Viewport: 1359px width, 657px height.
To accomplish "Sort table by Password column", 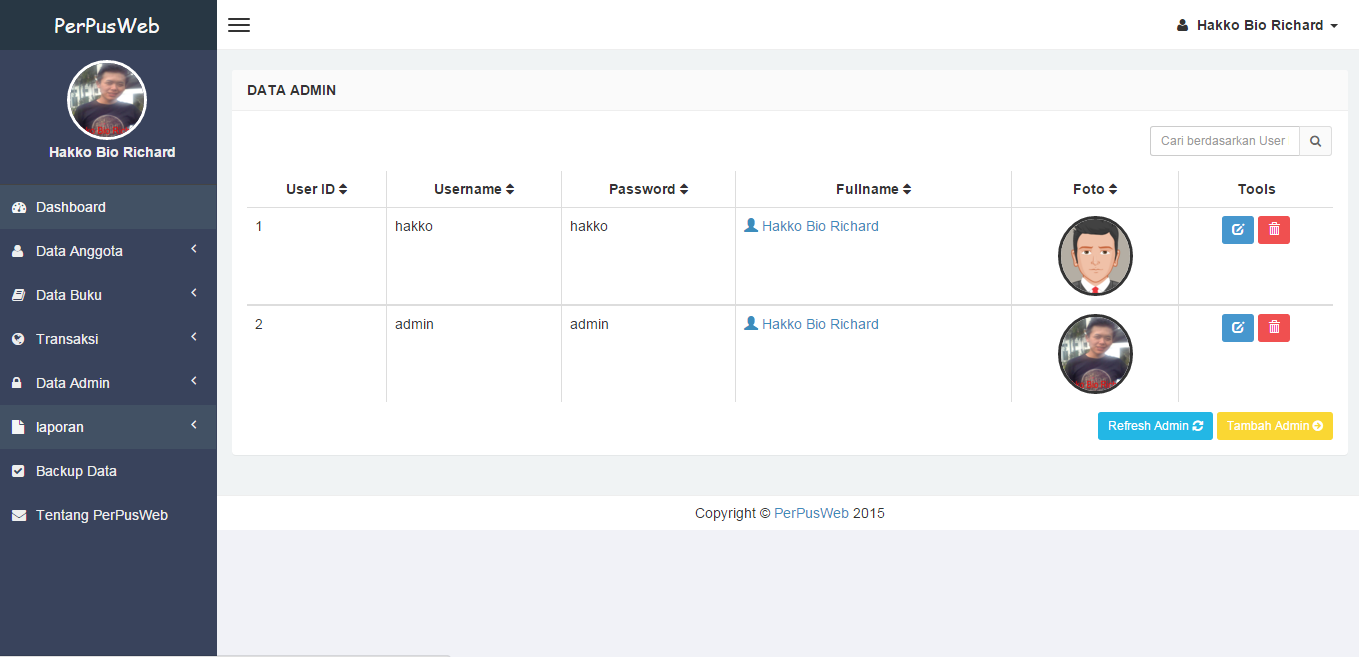I will 648,189.
